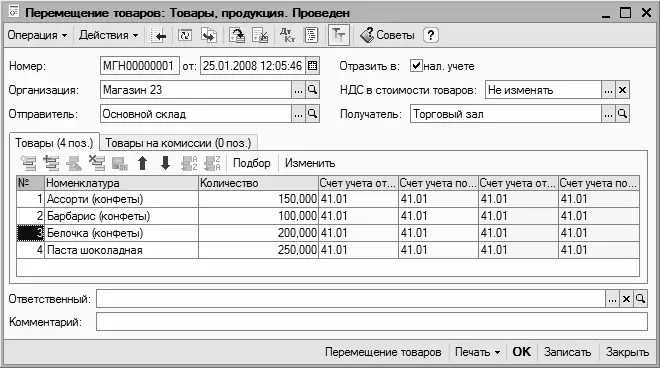The image size is (660, 368).
Task: Click the calendar icon next to date
Action: click(312, 66)
